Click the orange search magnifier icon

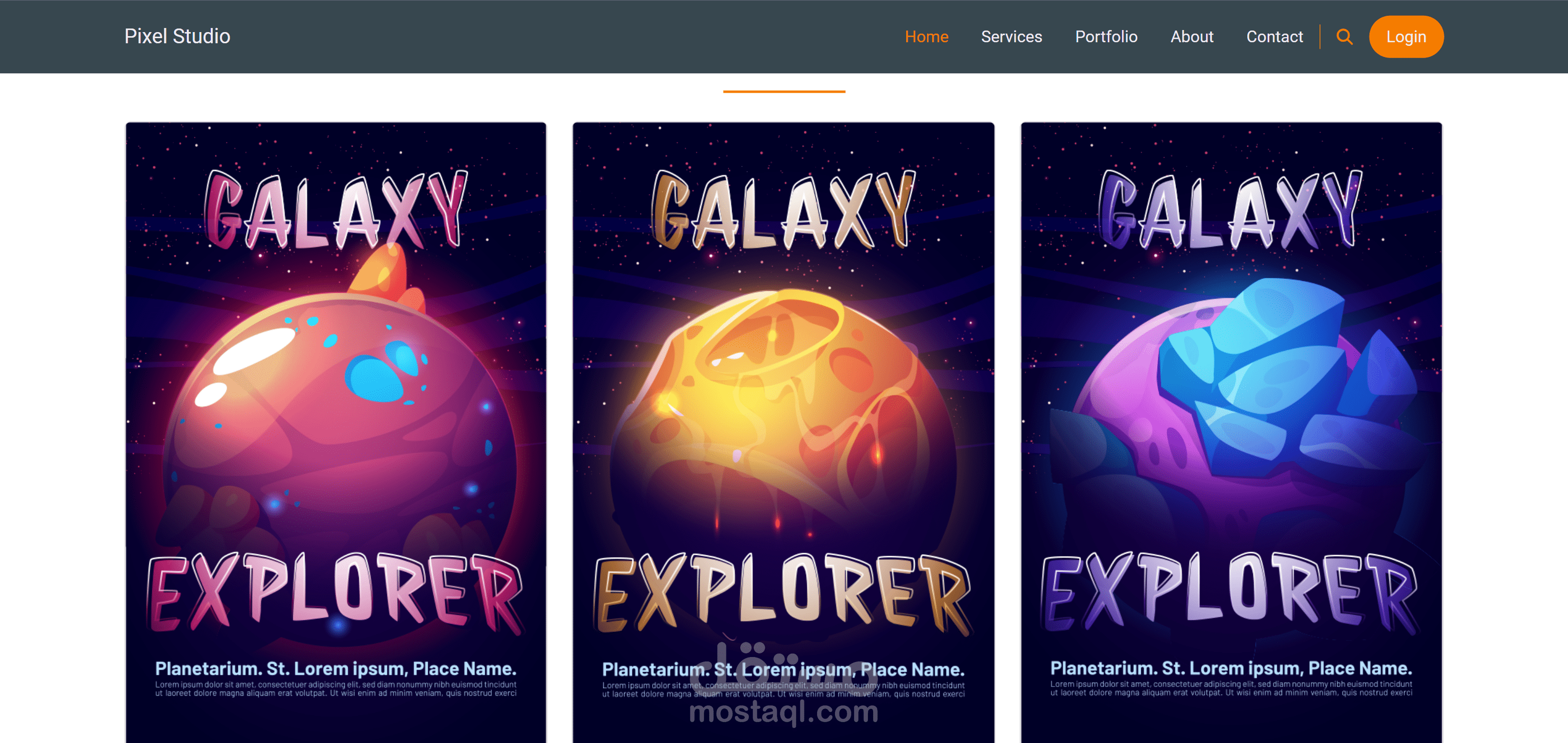(1344, 37)
